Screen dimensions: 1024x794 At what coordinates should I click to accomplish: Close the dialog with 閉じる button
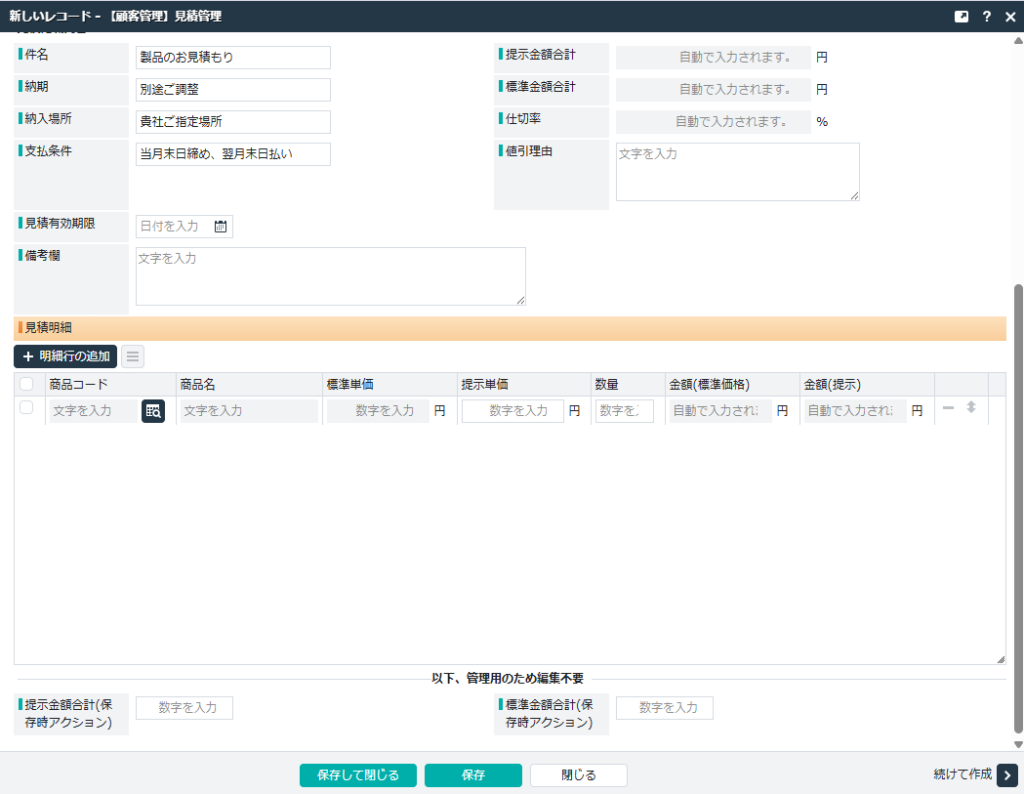(x=578, y=774)
